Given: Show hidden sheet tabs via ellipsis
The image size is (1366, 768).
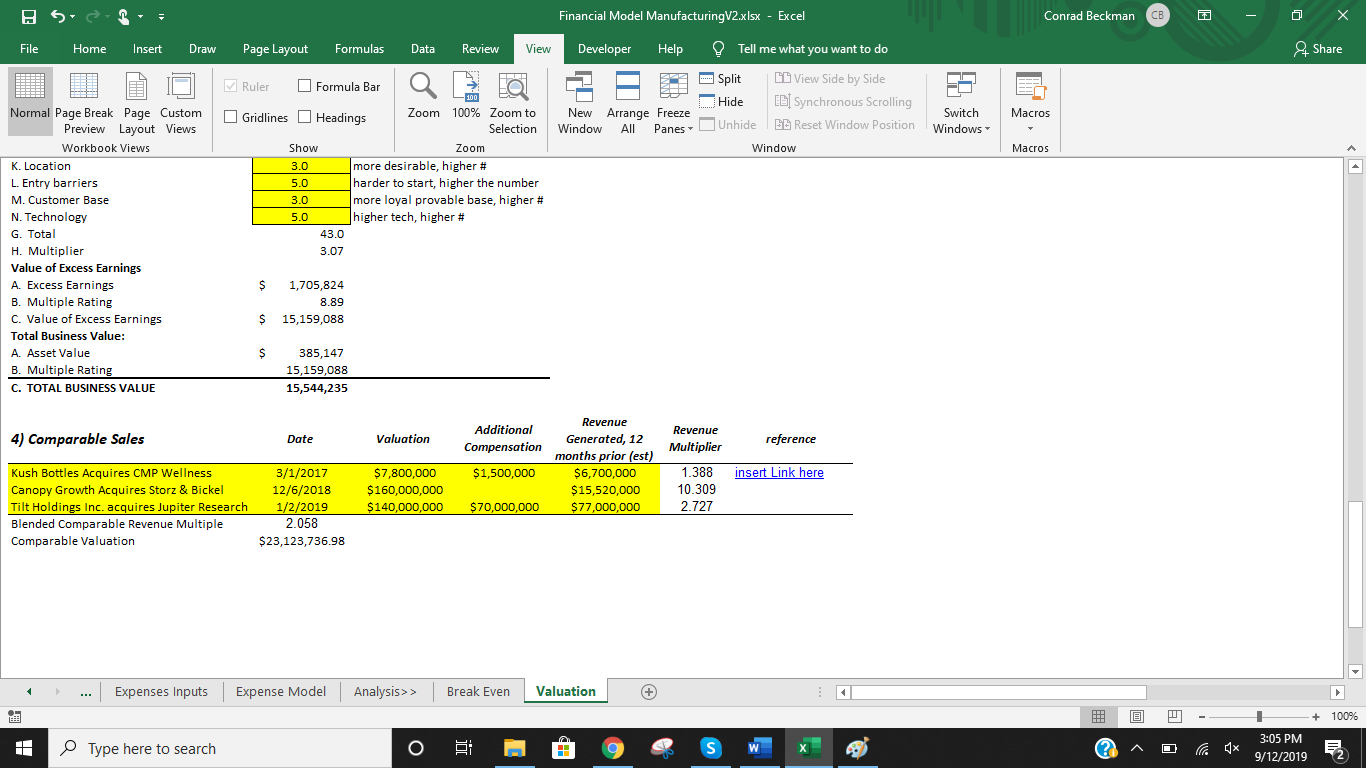Looking at the screenshot, I should [87, 691].
